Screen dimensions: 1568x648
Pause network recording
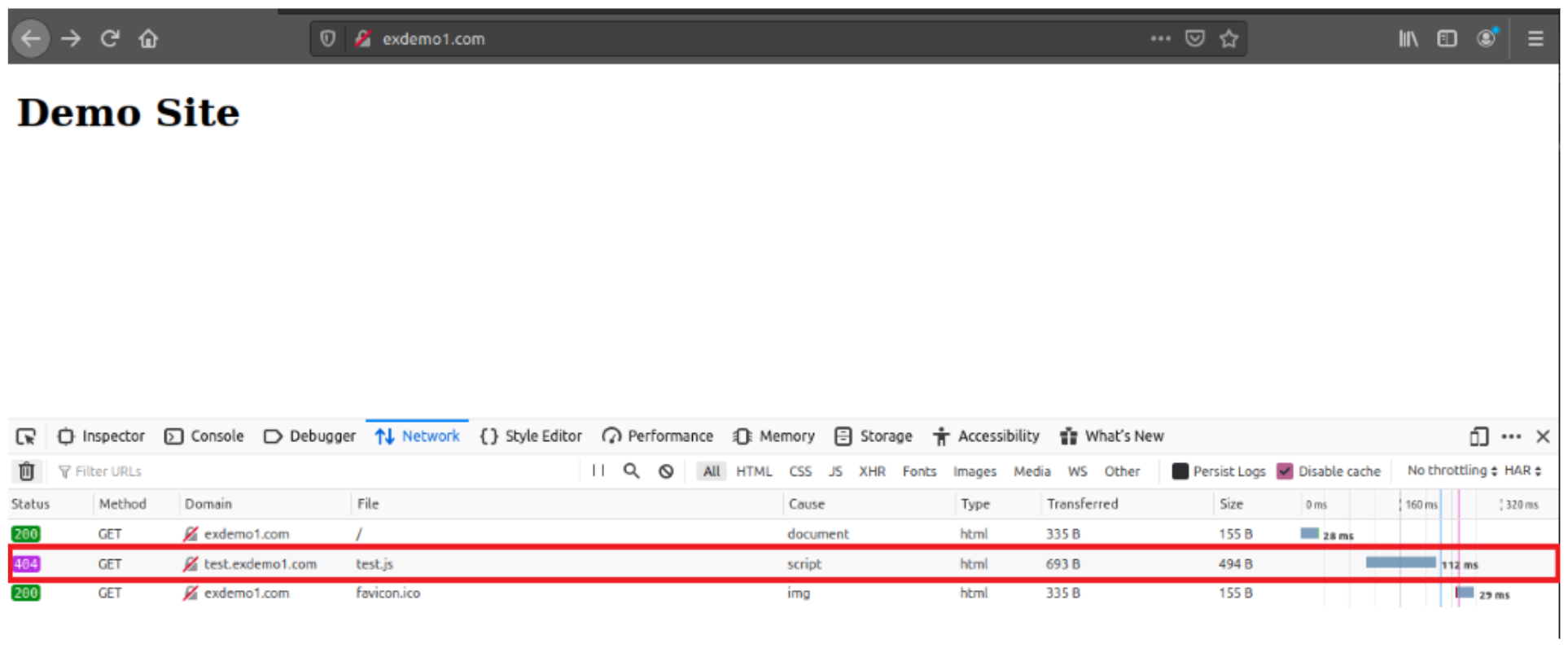click(598, 471)
